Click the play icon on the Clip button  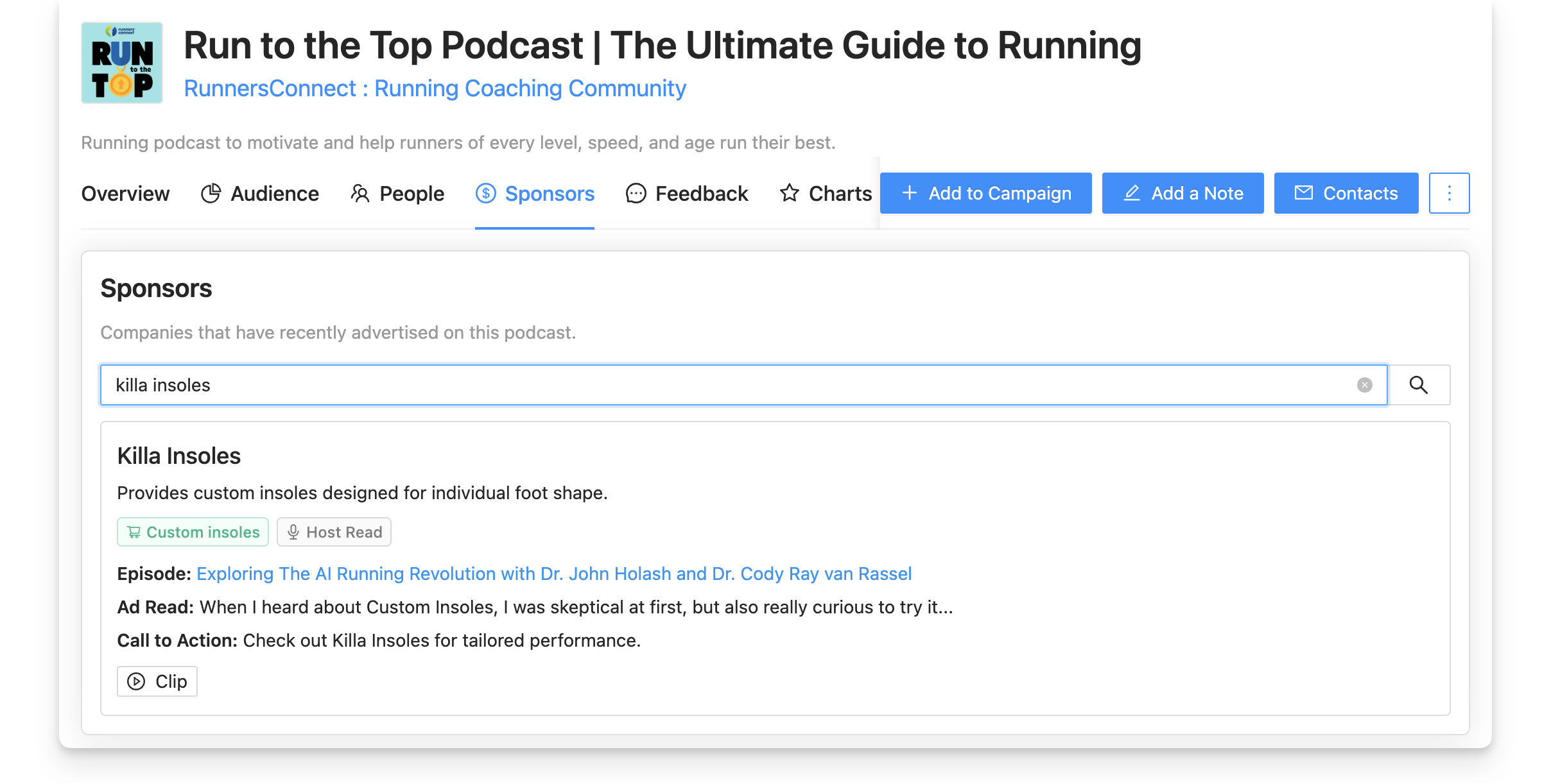(135, 681)
